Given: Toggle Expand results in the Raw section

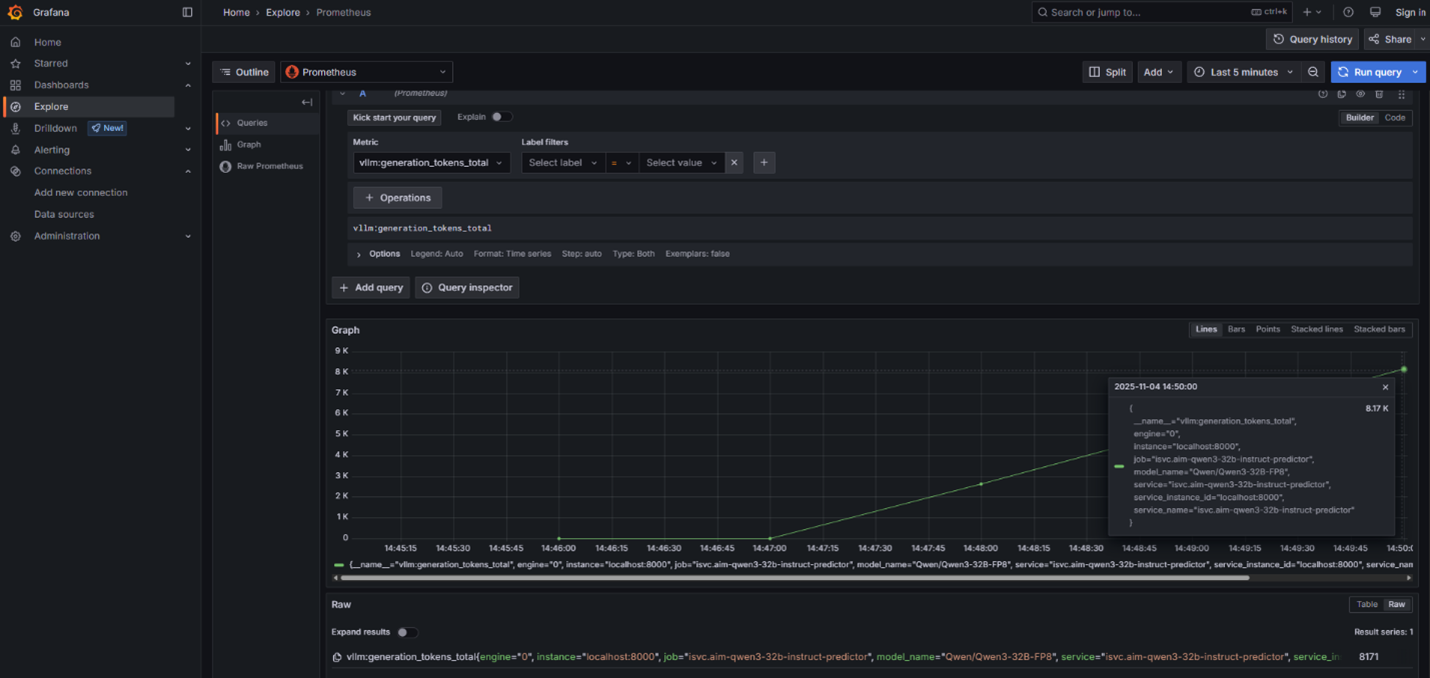Looking at the screenshot, I should (407, 632).
